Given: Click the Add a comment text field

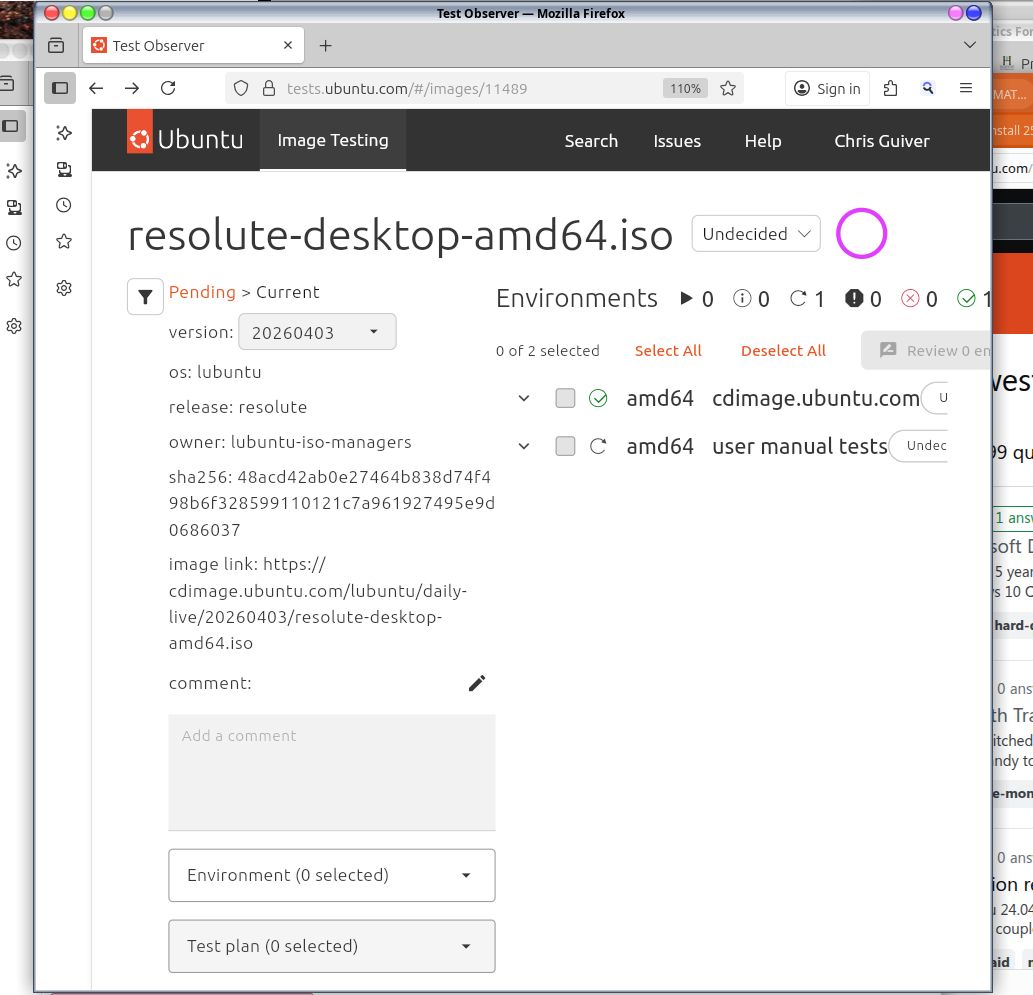Looking at the screenshot, I should click(331, 771).
